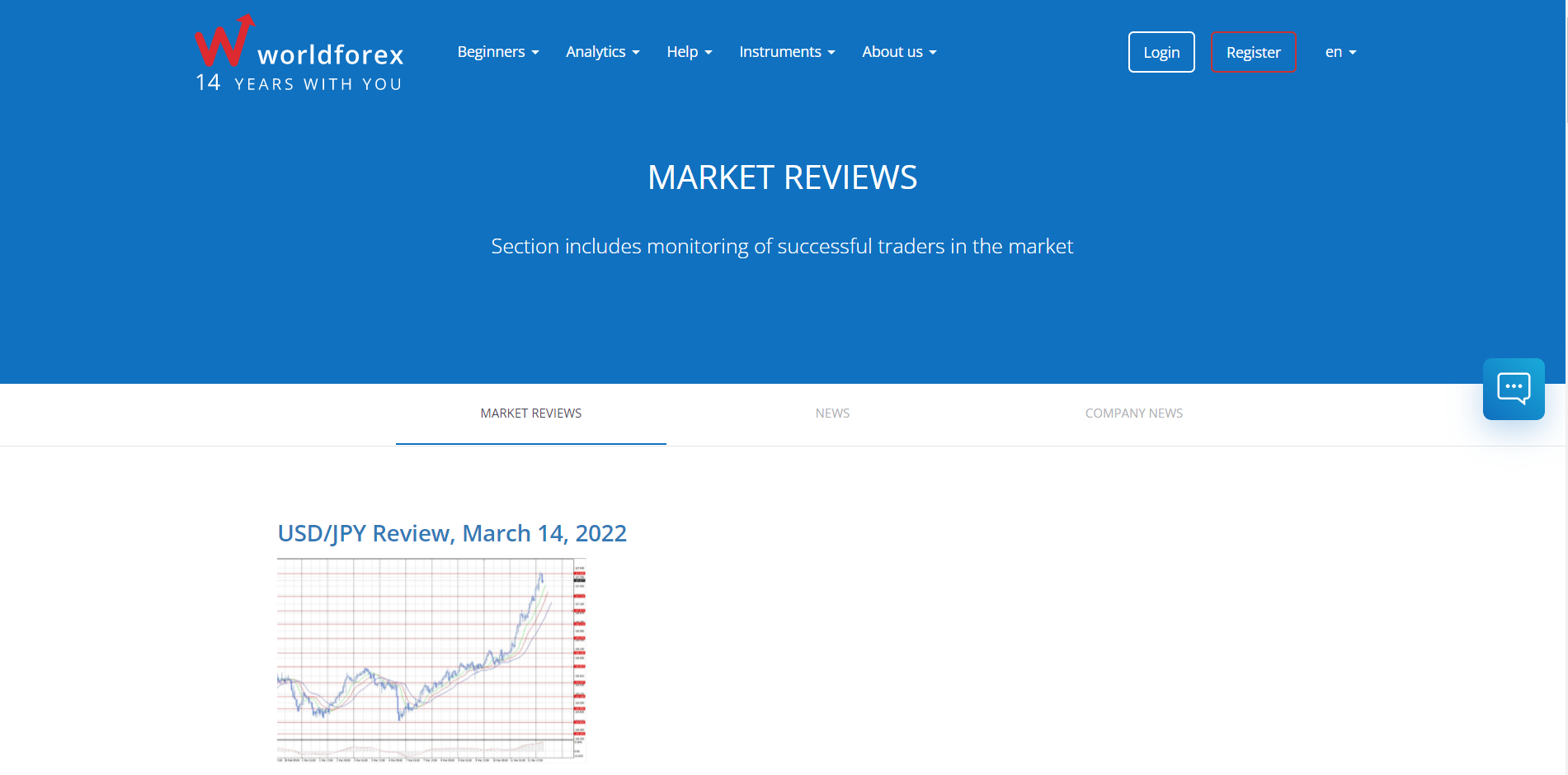
Task: Expand the Analytics dropdown menu
Action: point(603,52)
